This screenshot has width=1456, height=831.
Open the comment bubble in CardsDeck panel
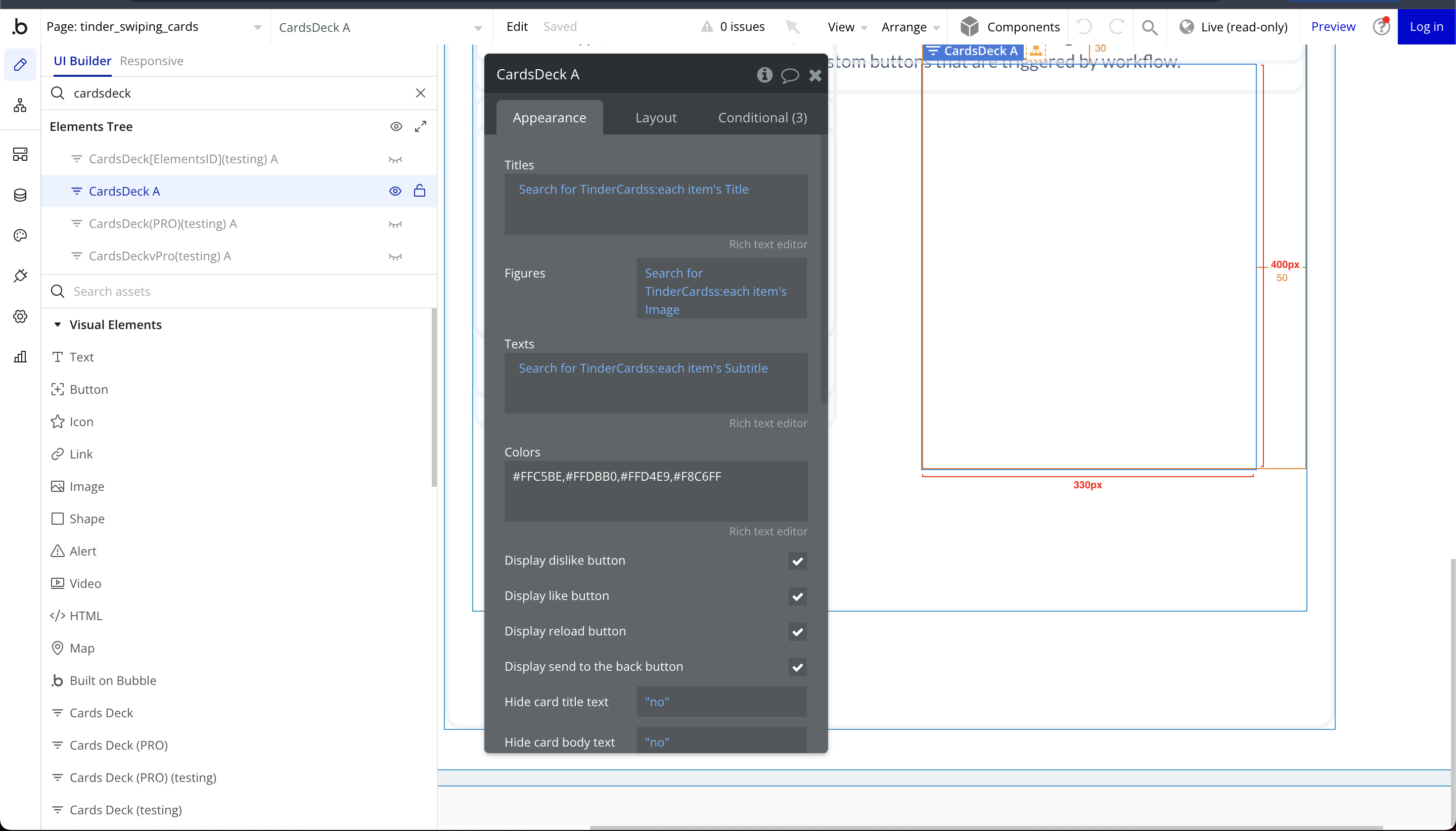pyautogui.click(x=789, y=75)
